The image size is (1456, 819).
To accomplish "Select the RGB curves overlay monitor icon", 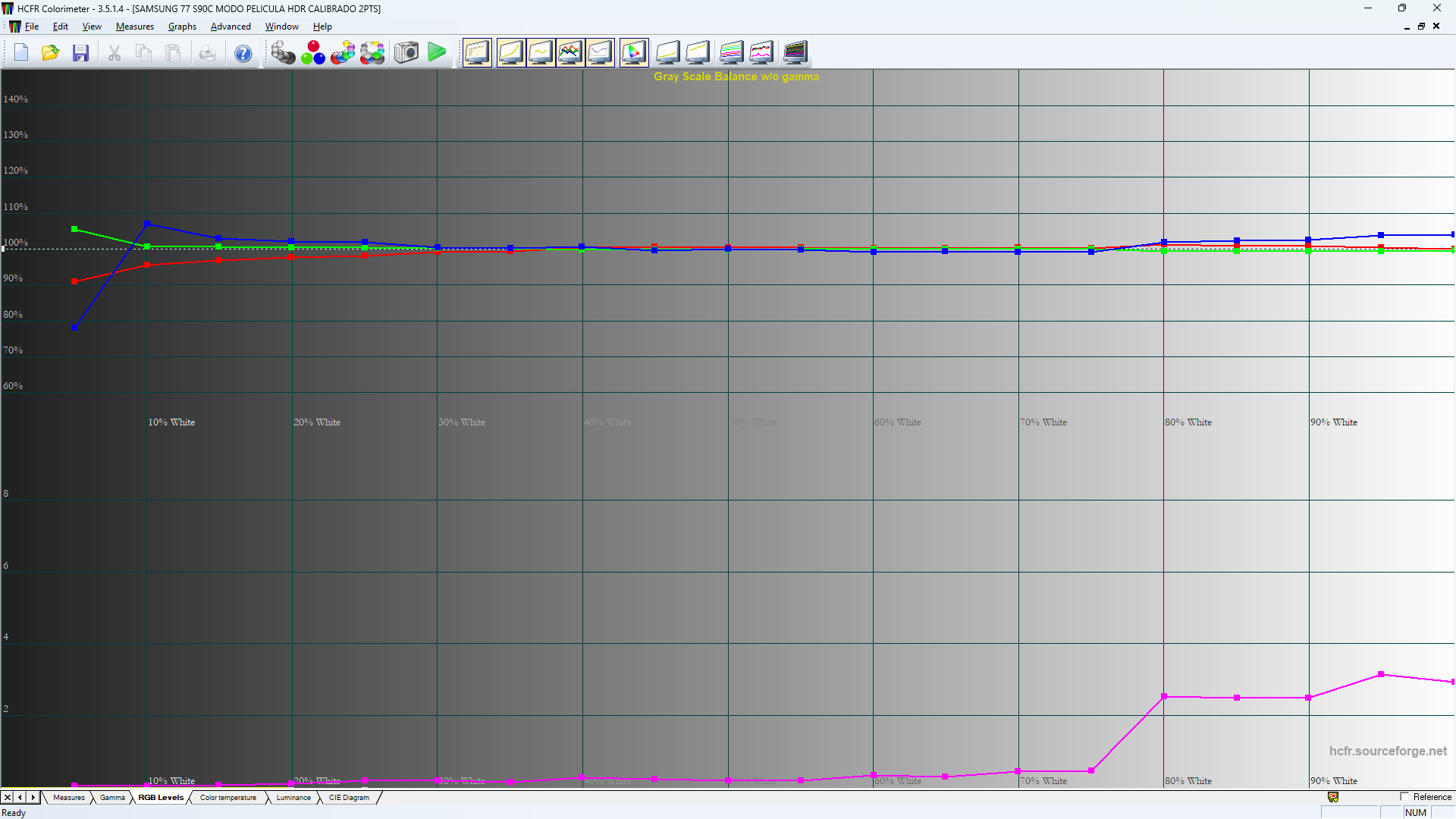I will pos(570,52).
